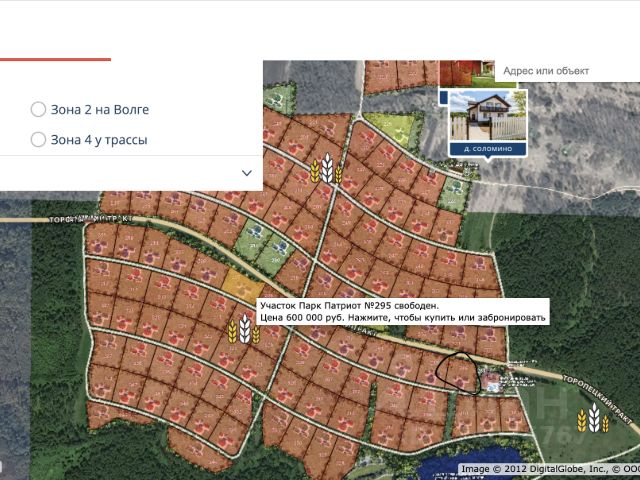
Task: Click the wheat marker on the green field
Action: click(x=594, y=418)
